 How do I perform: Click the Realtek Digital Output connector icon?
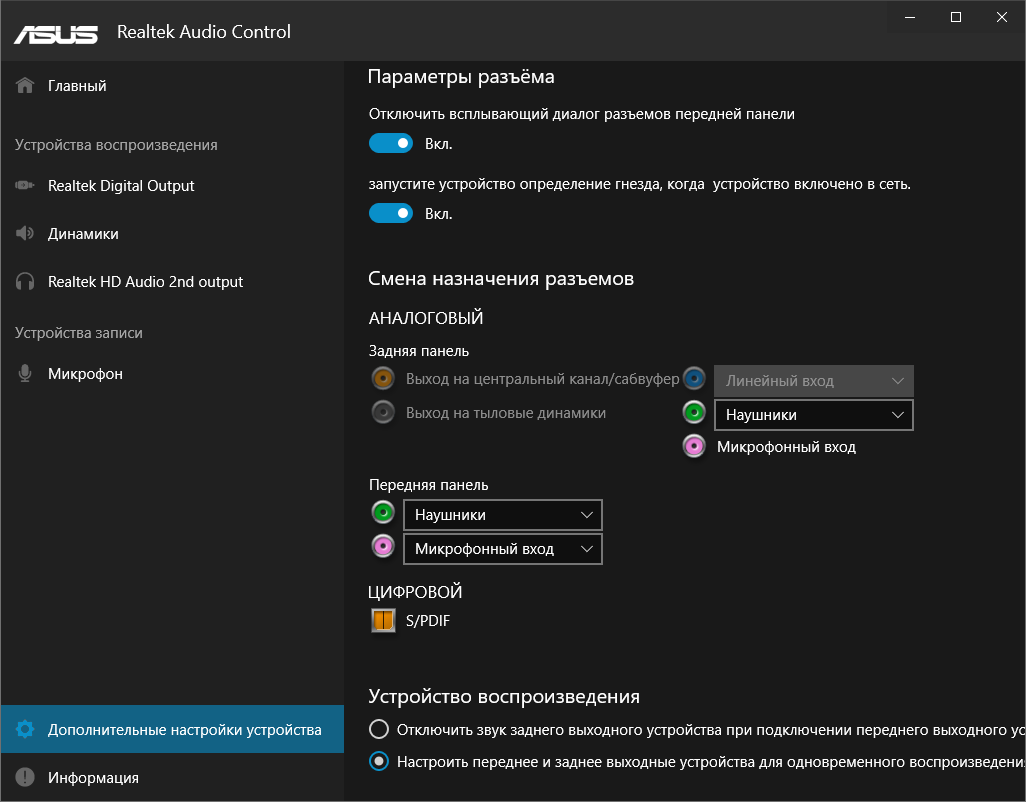(x=25, y=185)
